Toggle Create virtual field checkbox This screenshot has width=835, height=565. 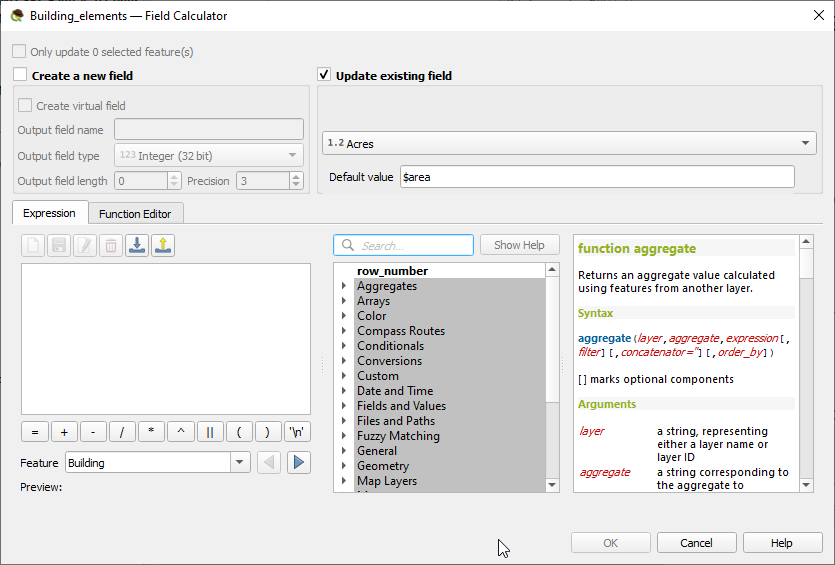(24, 105)
